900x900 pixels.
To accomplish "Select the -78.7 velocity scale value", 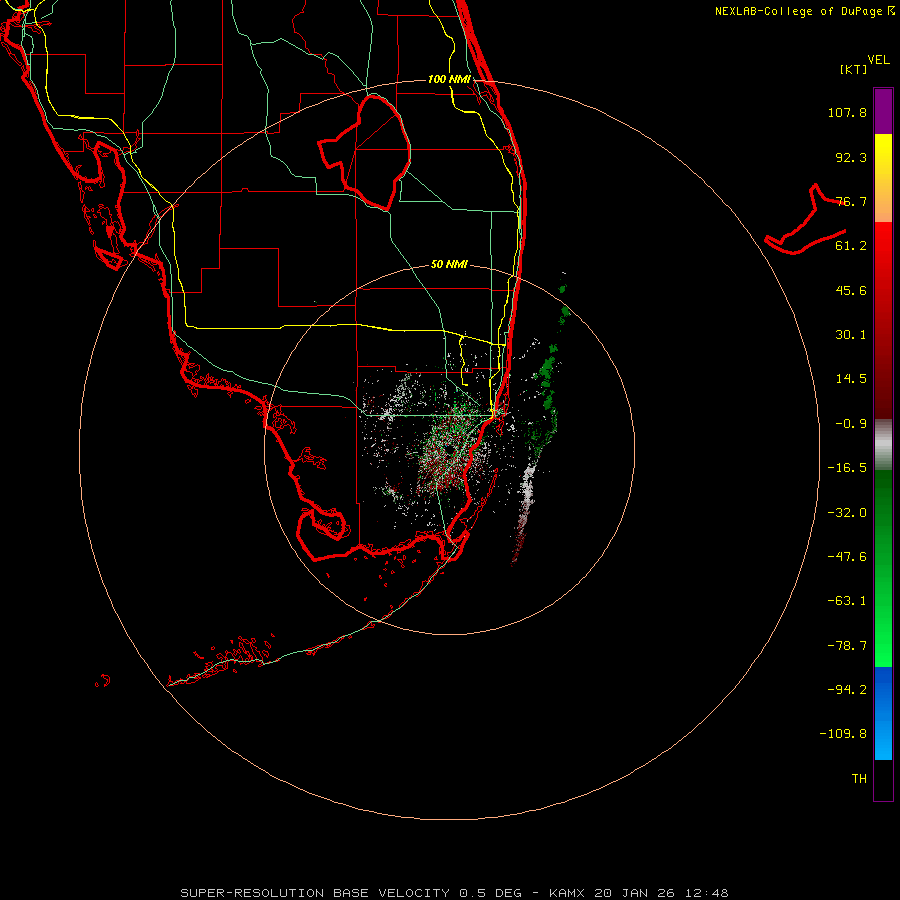I will point(847,646).
